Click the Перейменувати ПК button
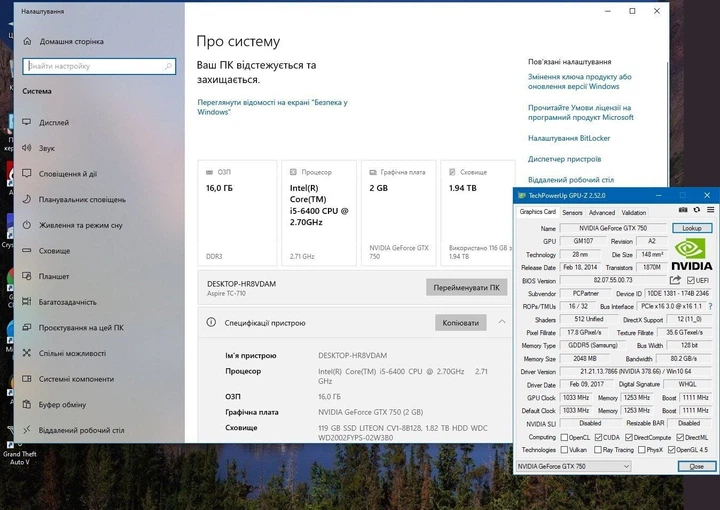Viewport: 720px width, 510px height. 466,287
